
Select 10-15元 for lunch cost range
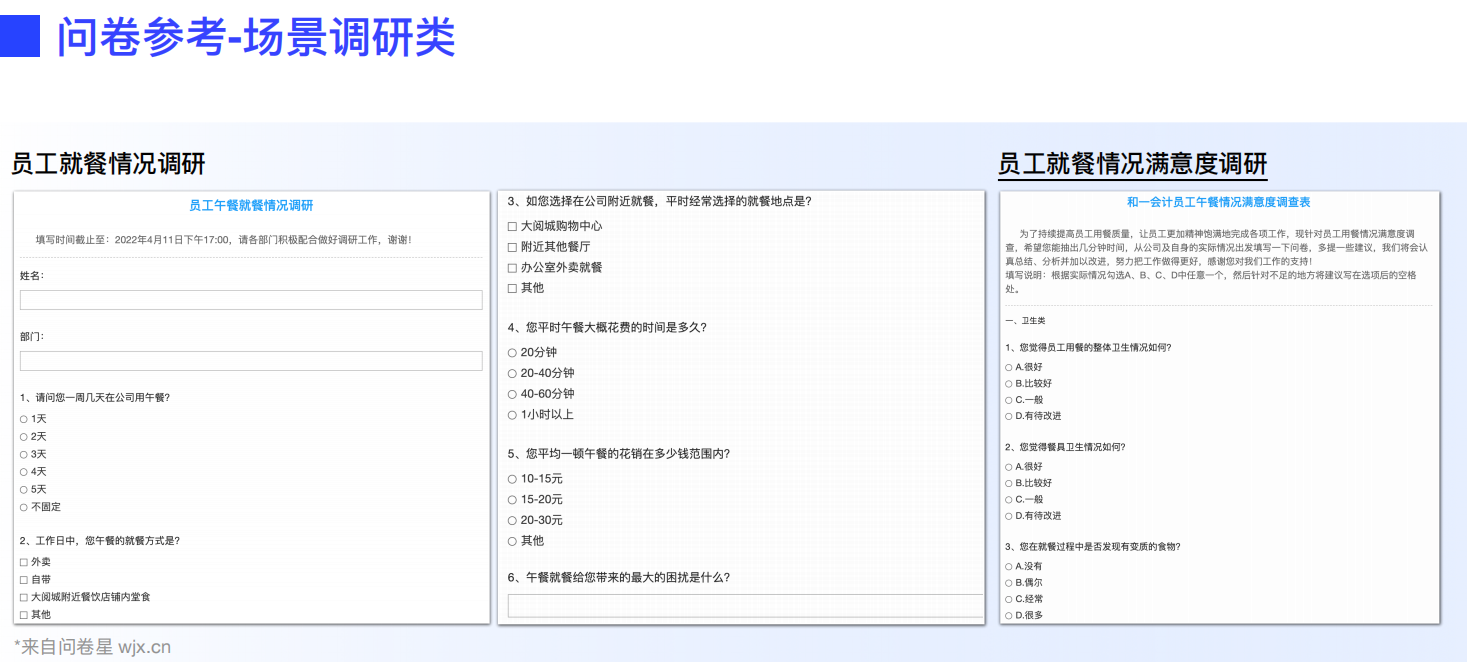510,478
